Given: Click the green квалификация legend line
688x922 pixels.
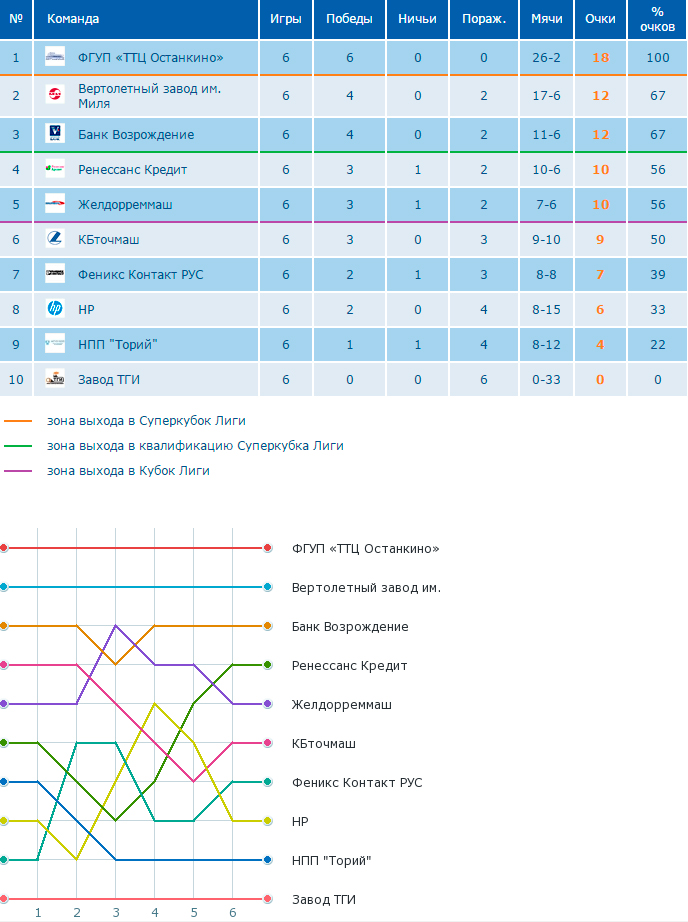Looking at the screenshot, I should click(18, 446).
